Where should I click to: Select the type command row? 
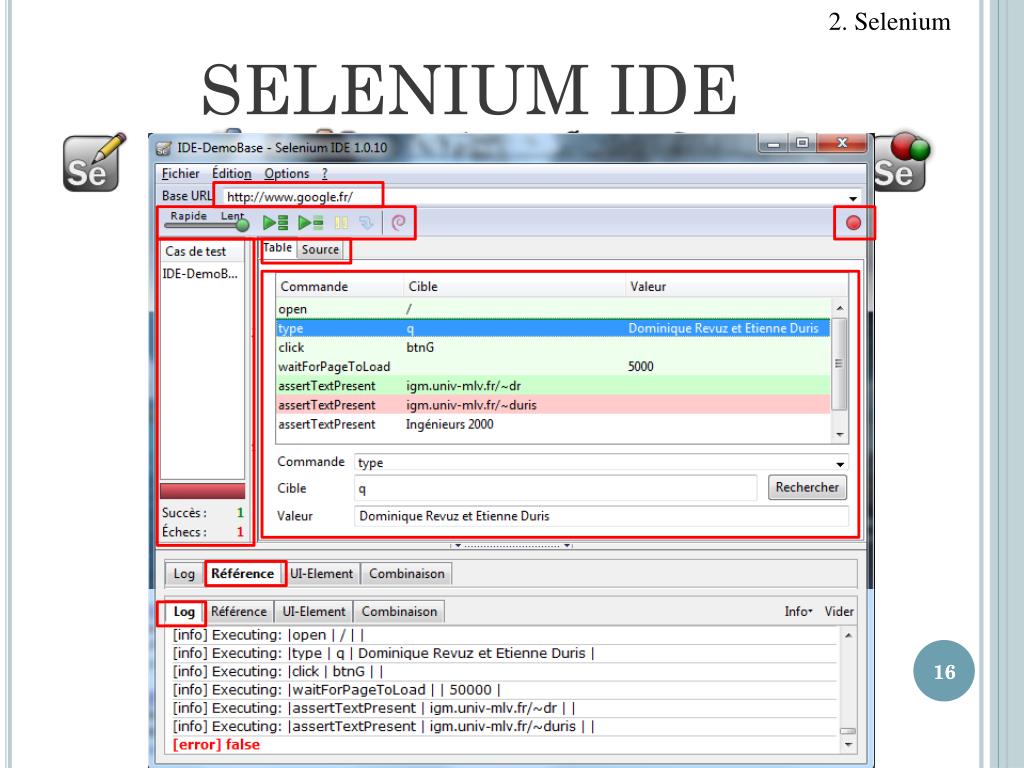pos(552,328)
